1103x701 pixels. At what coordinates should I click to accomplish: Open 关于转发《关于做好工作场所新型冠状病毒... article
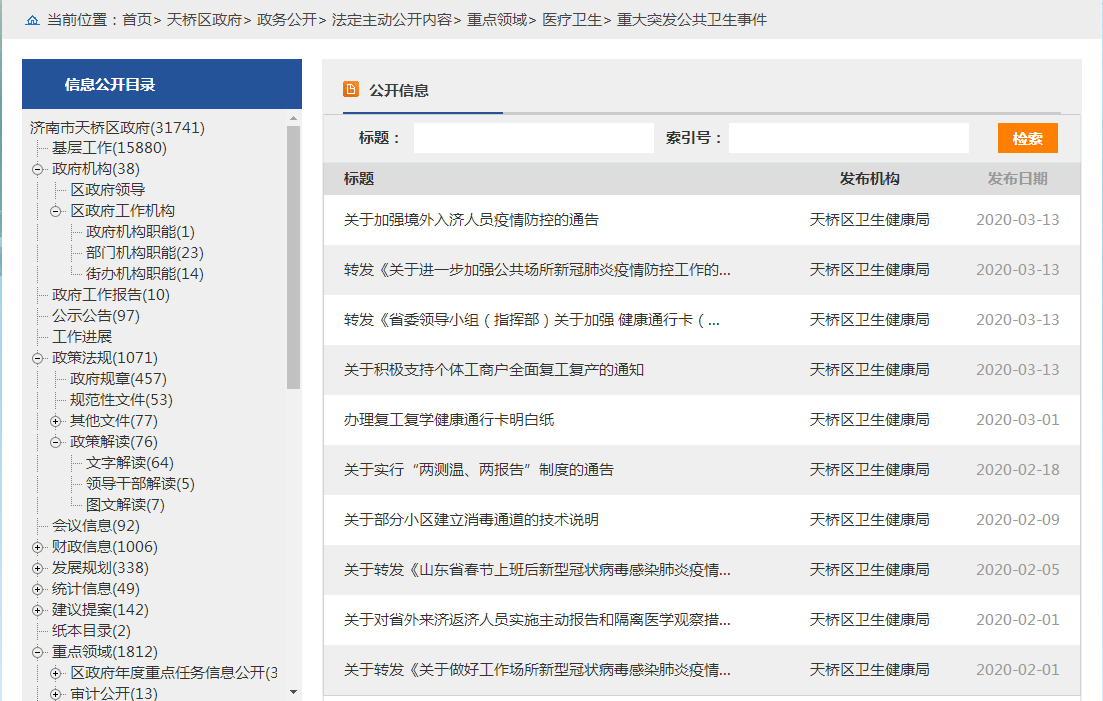click(x=537, y=669)
